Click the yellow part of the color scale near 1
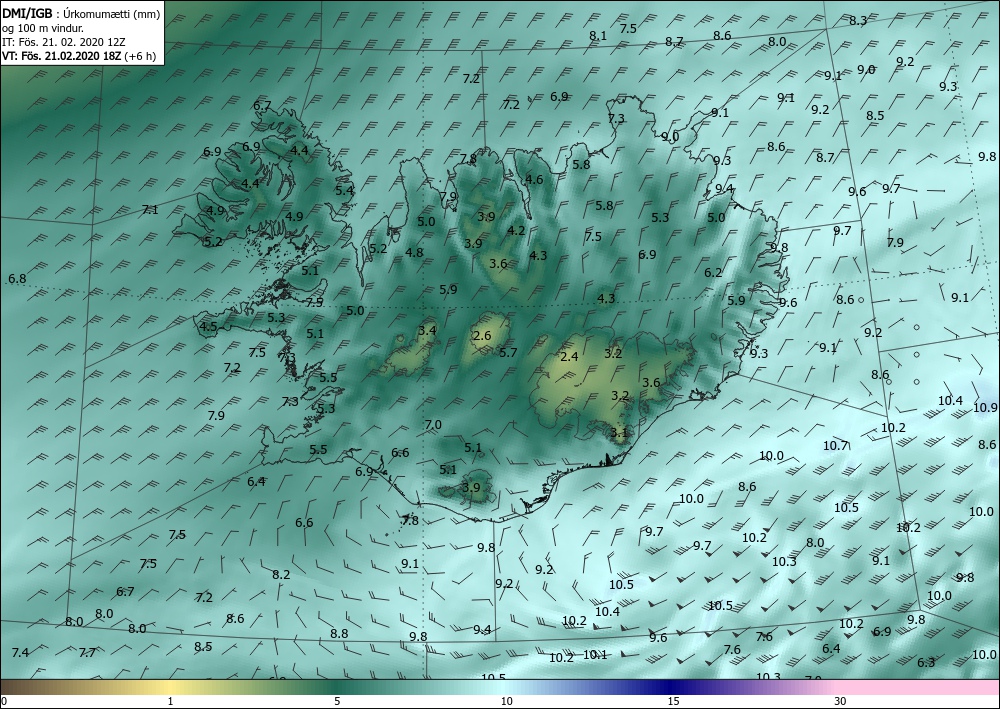This screenshot has width=1000, height=709. [170, 687]
